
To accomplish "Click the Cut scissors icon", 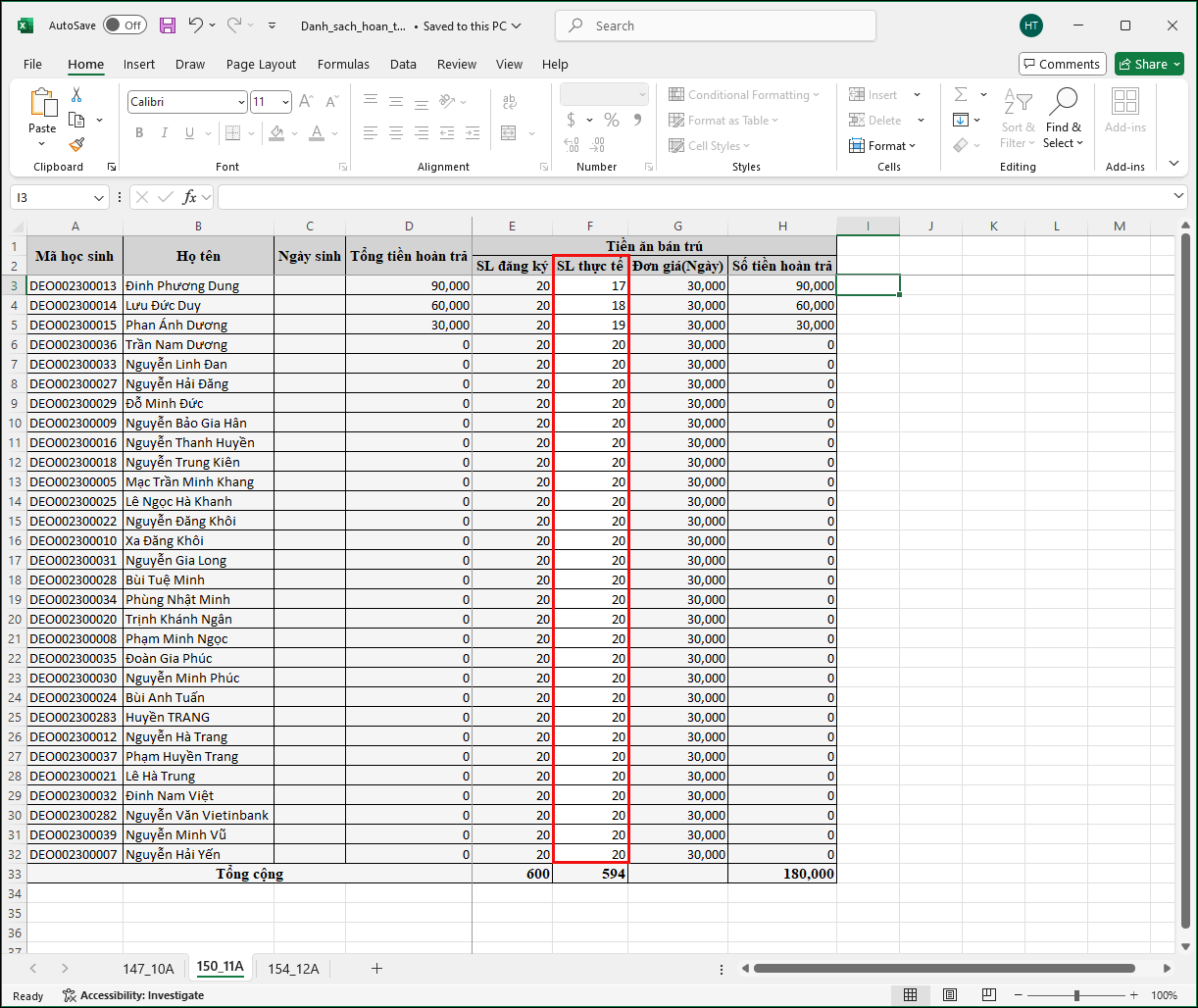I will tap(76, 95).
